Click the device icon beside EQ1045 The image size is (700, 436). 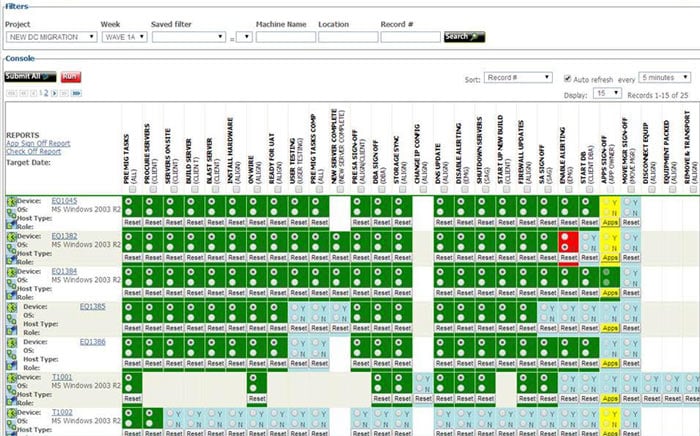pos(11,202)
